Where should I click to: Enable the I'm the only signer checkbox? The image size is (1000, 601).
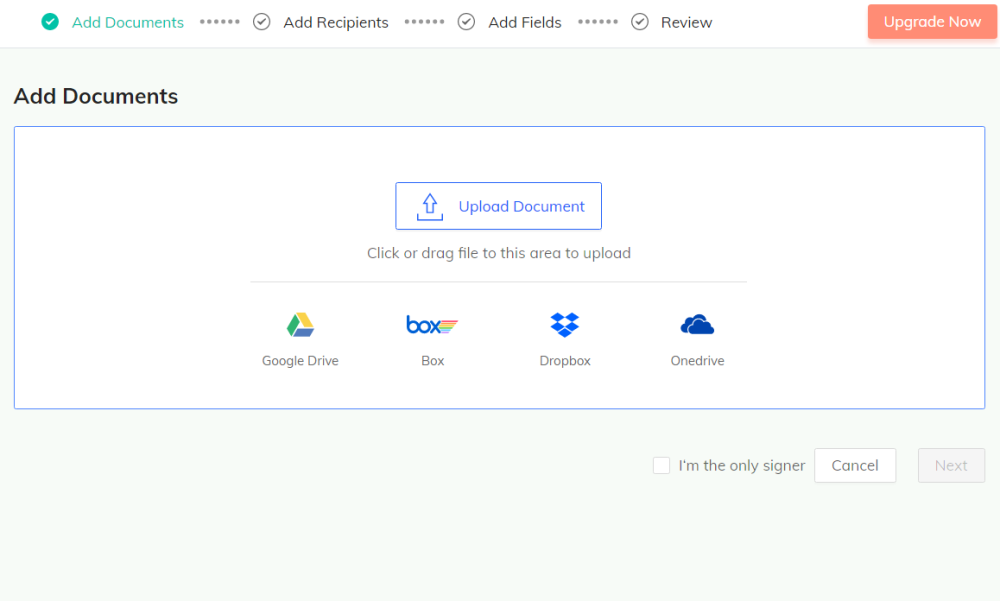661,465
